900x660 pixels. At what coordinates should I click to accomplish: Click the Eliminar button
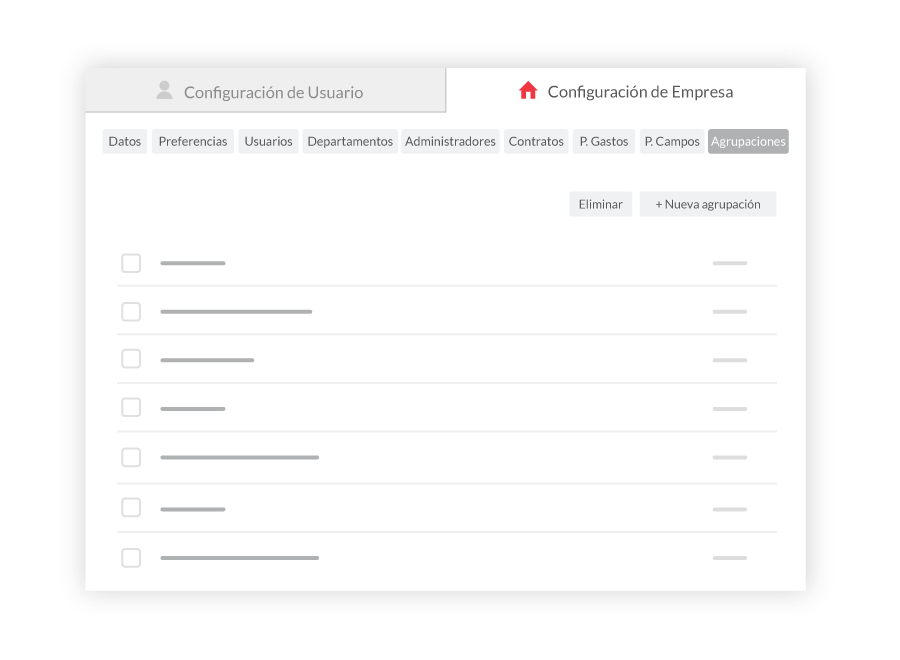pyautogui.click(x=600, y=204)
